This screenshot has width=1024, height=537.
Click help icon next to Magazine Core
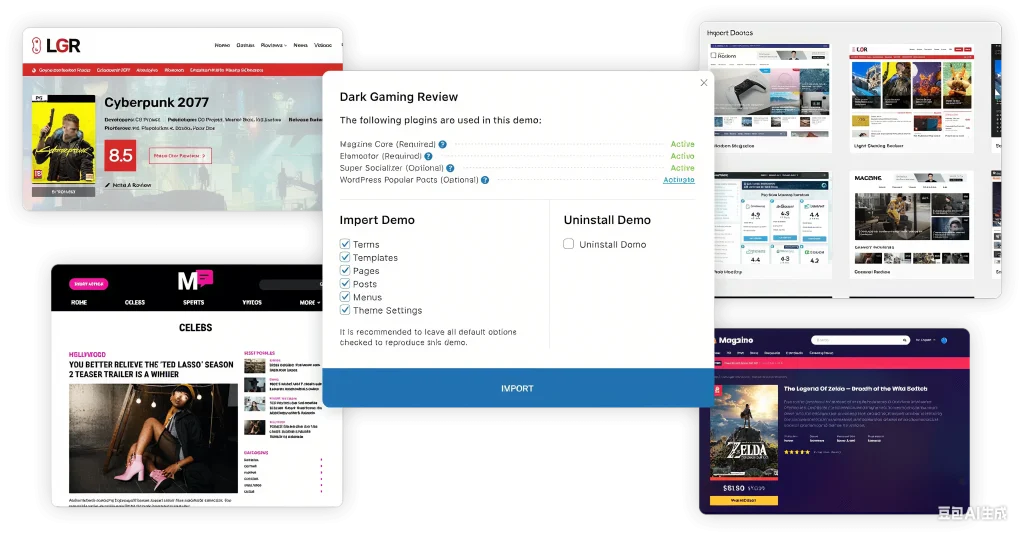click(x=442, y=145)
